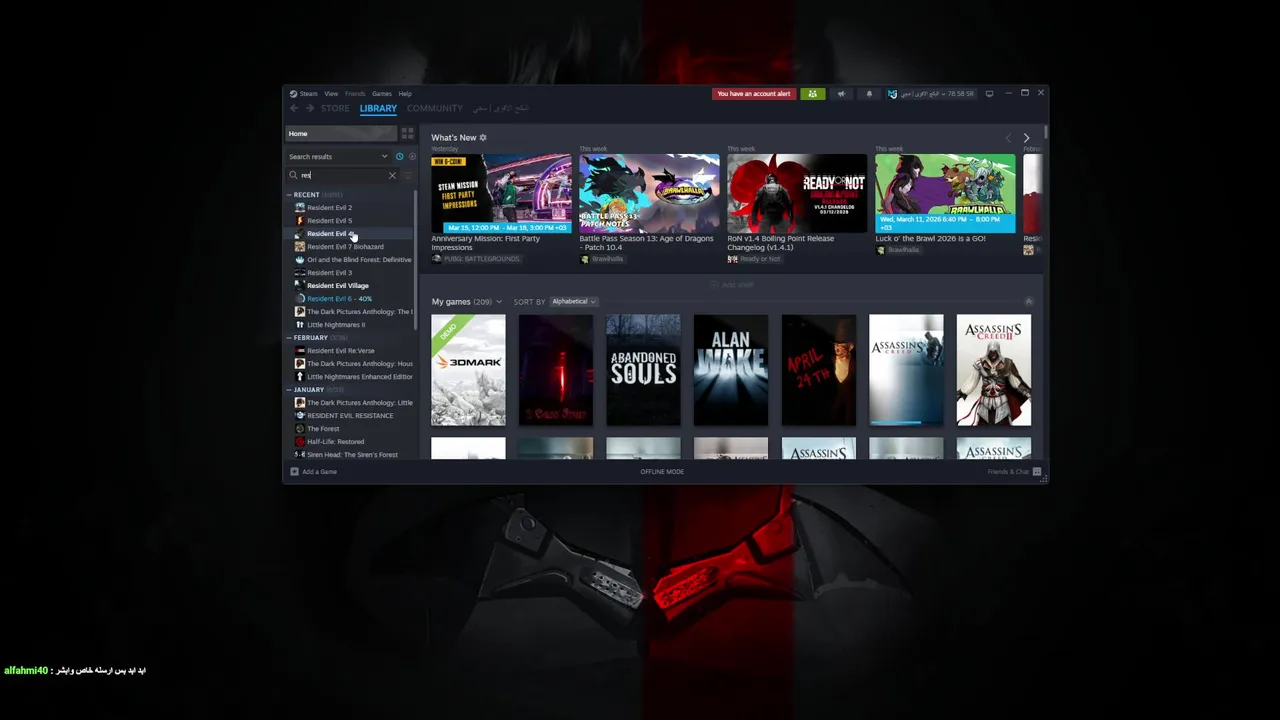This screenshot has height=720, width=1280.
Task: Open the green friends button in title bar
Action: 812,94
